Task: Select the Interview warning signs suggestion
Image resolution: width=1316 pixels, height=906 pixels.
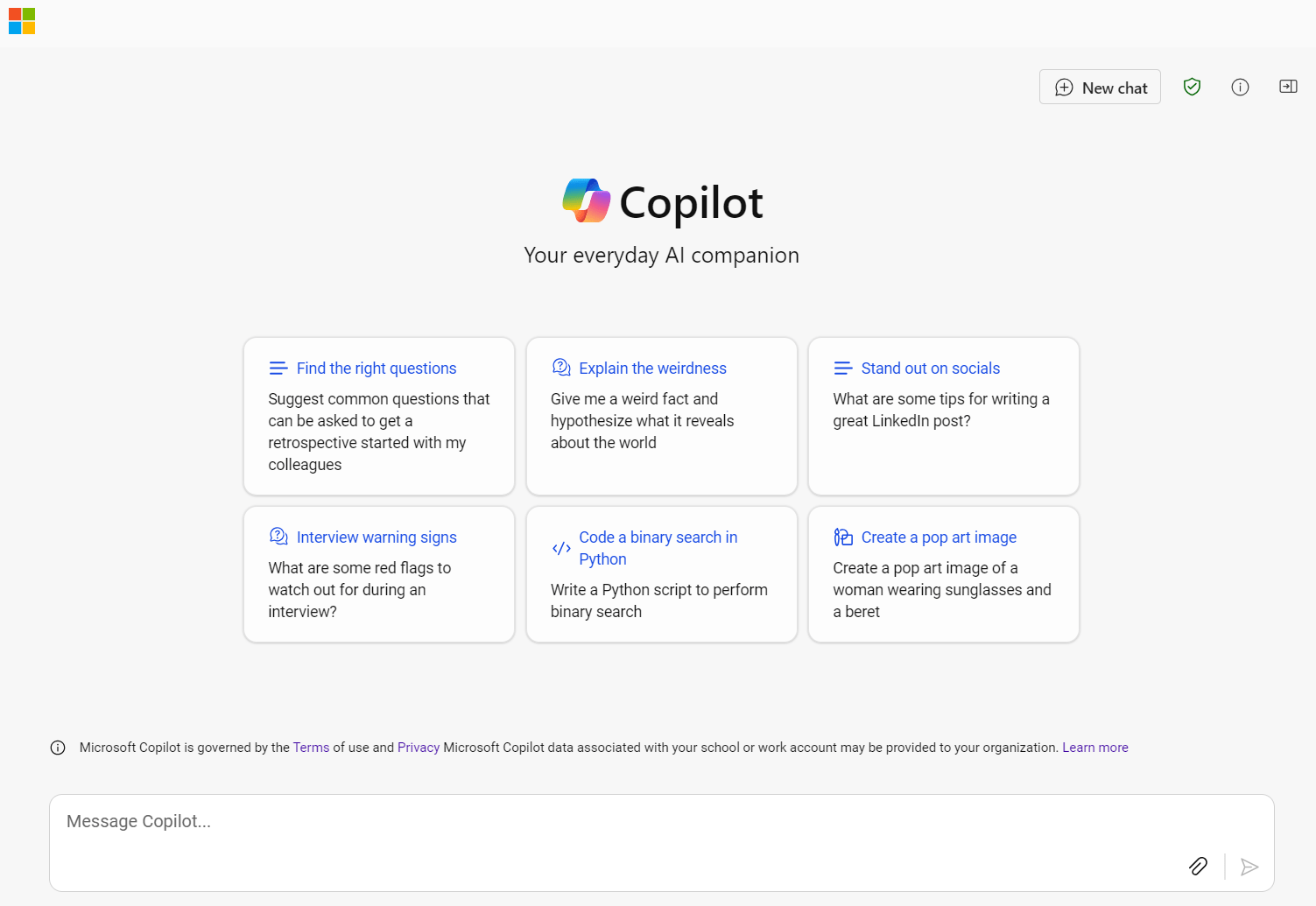Action: point(378,573)
